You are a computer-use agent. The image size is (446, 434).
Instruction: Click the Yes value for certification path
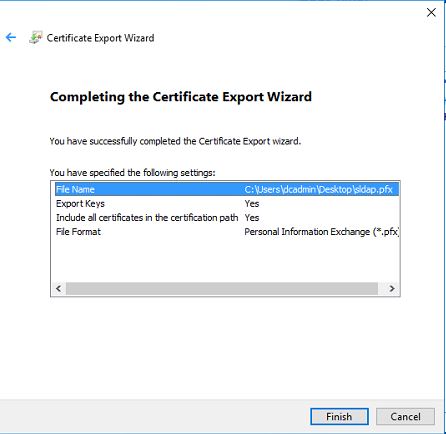[252, 218]
